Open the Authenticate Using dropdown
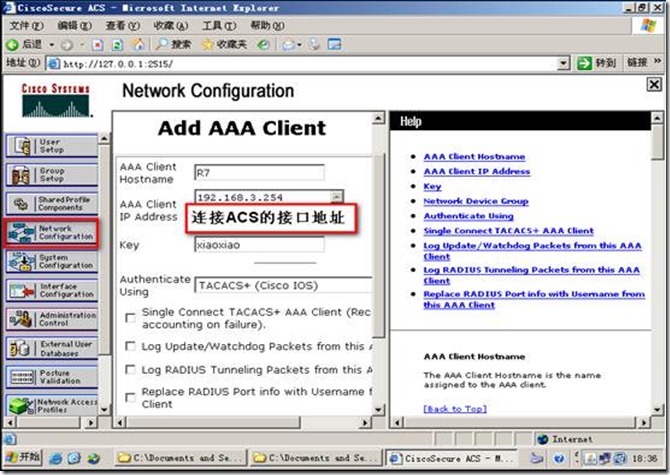This screenshot has height=475, width=670. click(x=283, y=285)
